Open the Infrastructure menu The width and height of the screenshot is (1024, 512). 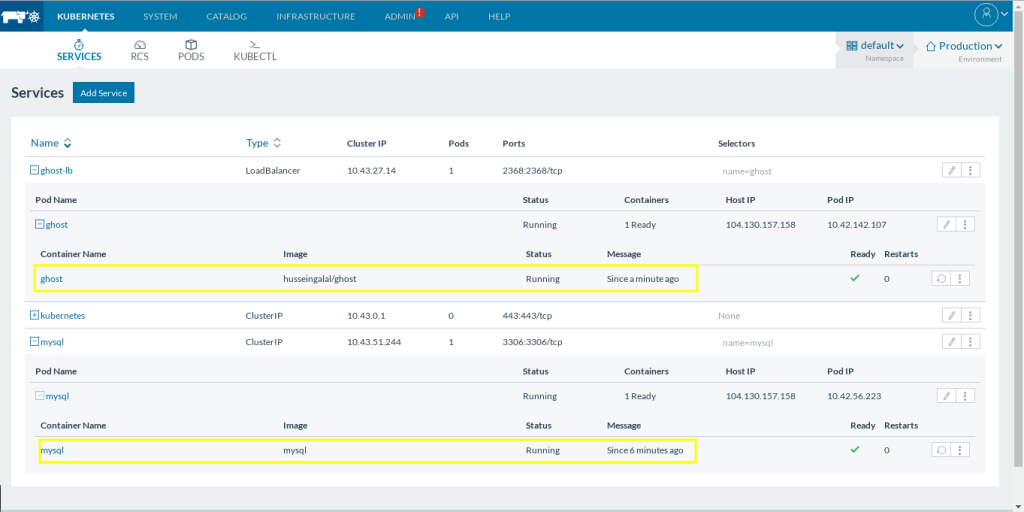pos(315,17)
